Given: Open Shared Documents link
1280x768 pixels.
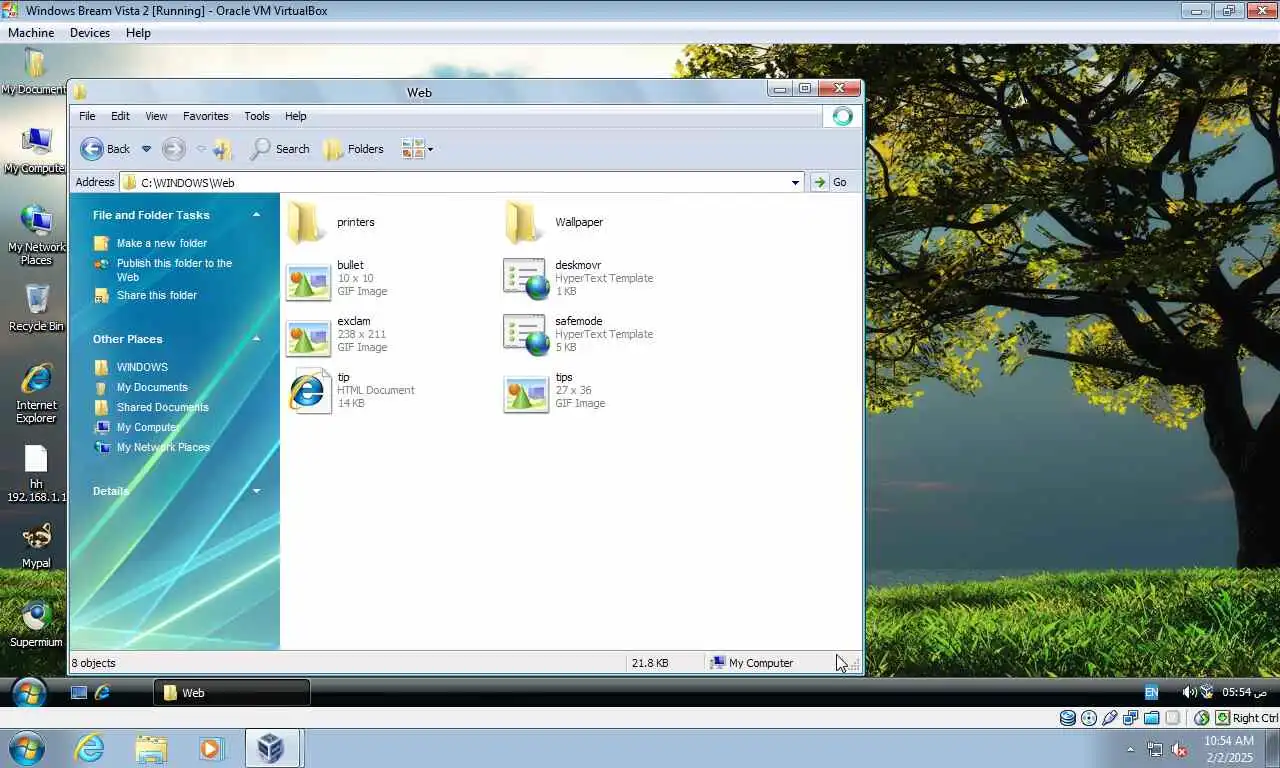Looking at the screenshot, I should pos(152,407).
